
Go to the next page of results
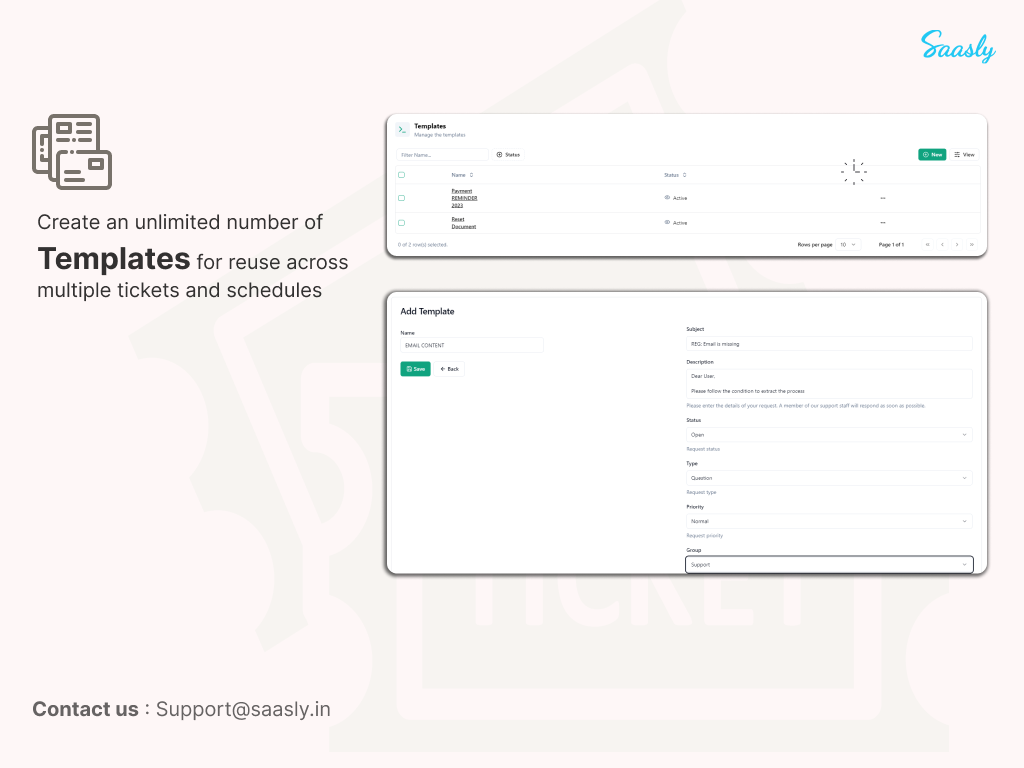coord(957,244)
